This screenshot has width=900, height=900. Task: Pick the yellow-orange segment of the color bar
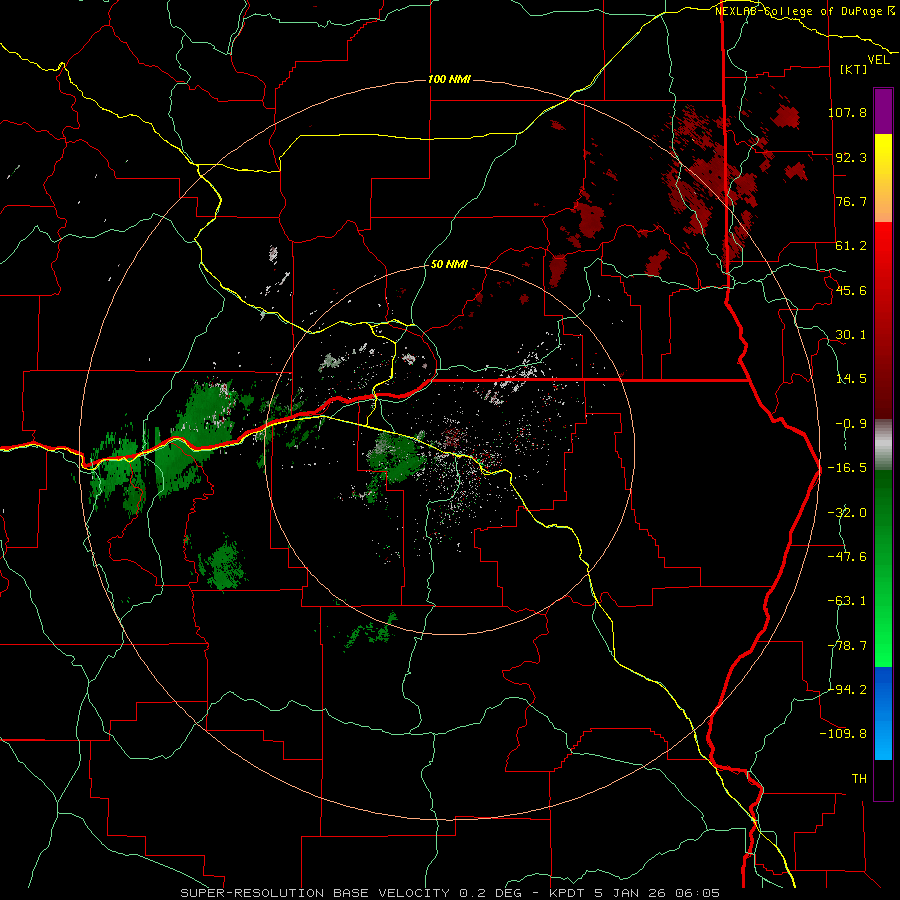(883, 178)
